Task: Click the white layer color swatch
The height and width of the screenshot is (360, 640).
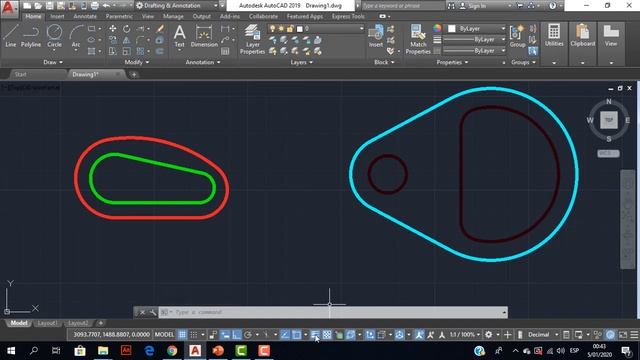Action: pyautogui.click(x=300, y=29)
